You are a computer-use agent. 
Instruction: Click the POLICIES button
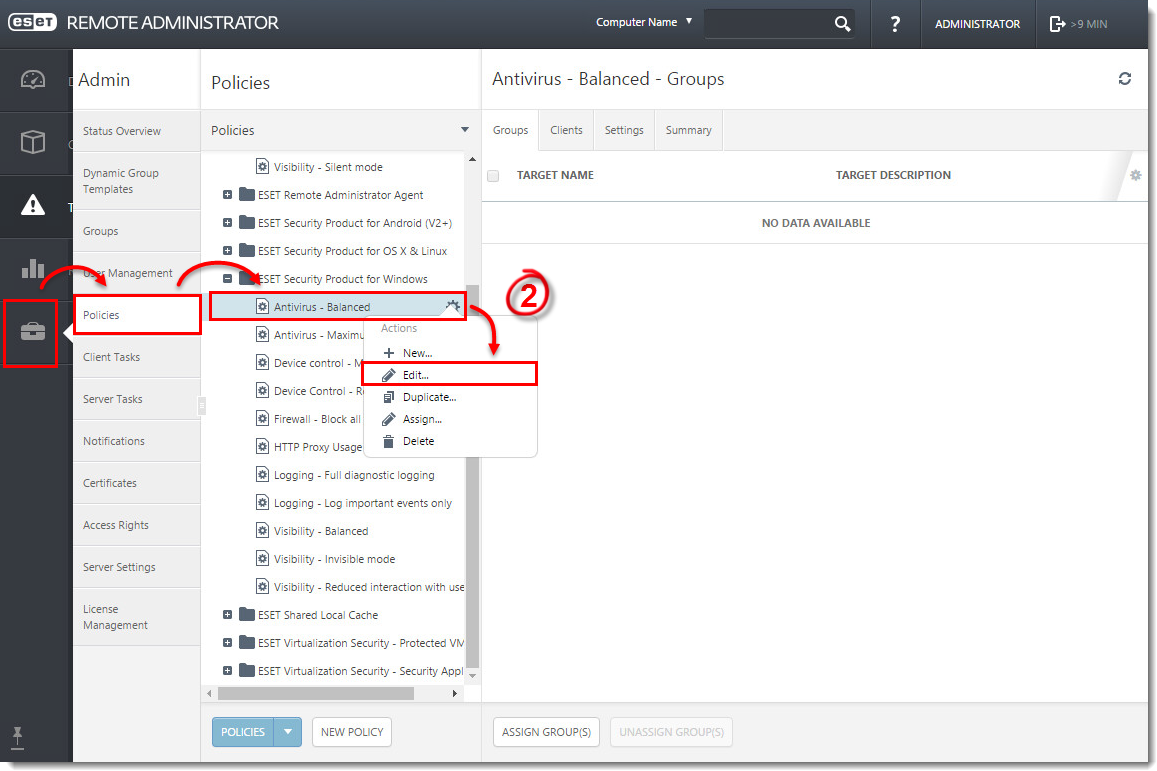click(x=243, y=732)
